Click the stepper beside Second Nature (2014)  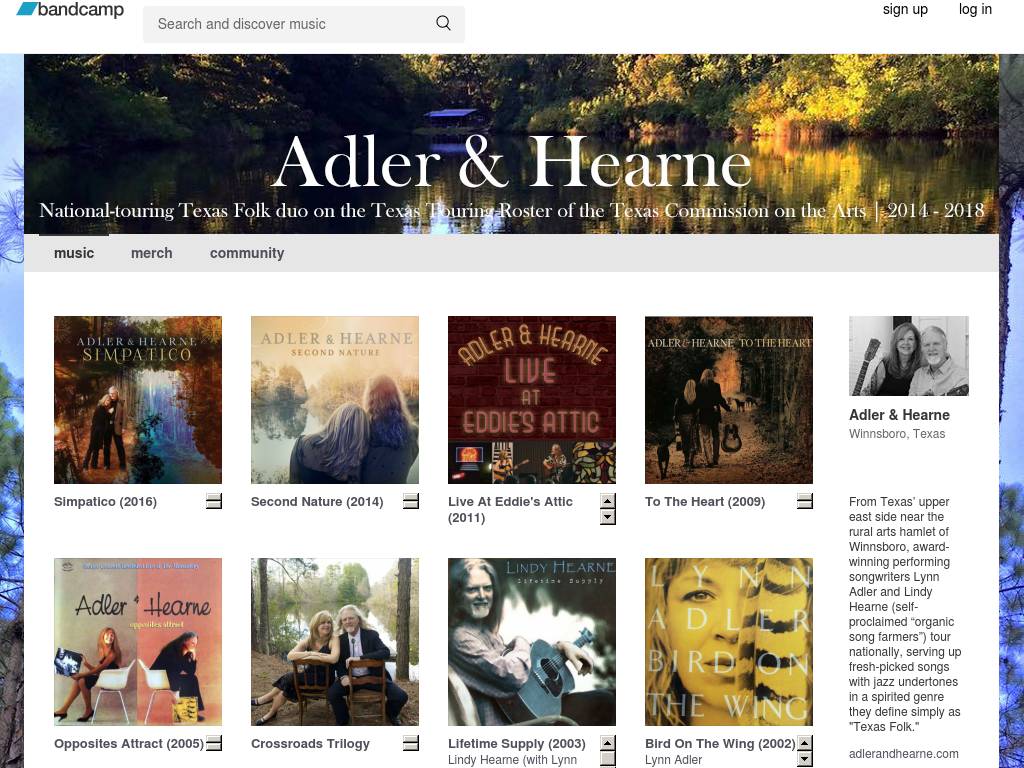[x=411, y=501]
